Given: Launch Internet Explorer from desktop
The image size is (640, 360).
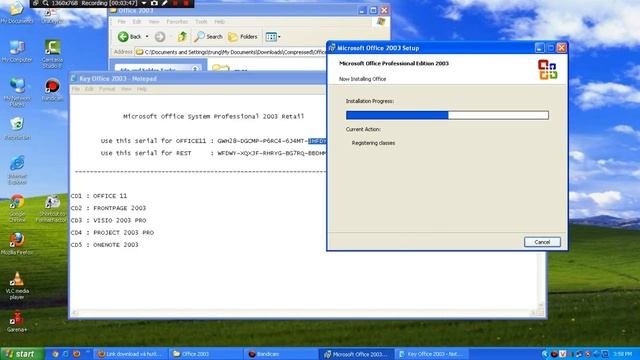Looking at the screenshot, I should (x=17, y=169).
